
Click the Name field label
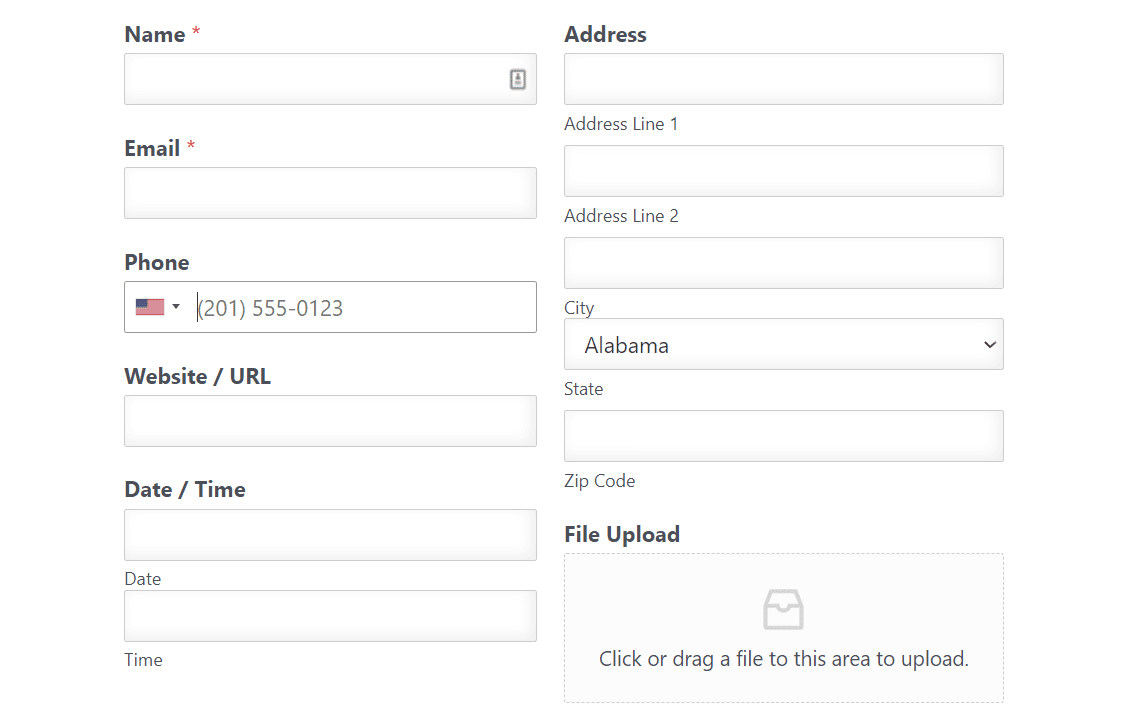[155, 35]
